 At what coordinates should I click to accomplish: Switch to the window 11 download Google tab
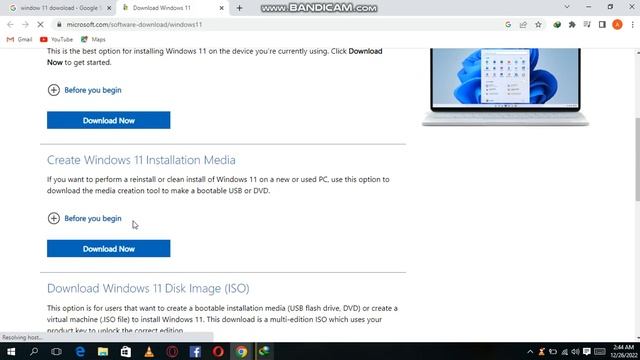[x=60, y=8]
